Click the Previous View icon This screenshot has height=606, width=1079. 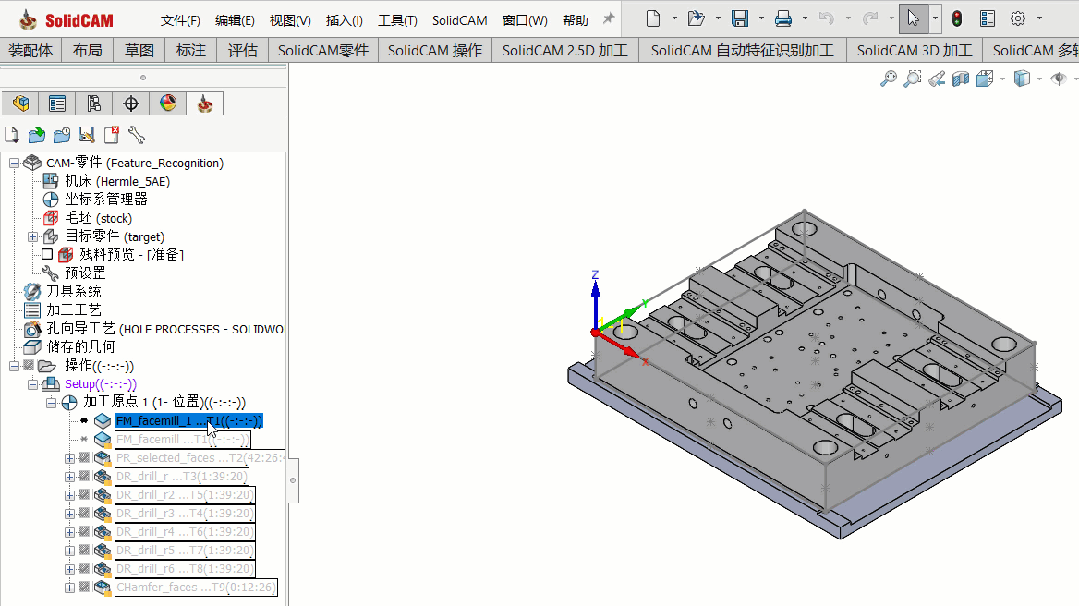tap(937, 79)
